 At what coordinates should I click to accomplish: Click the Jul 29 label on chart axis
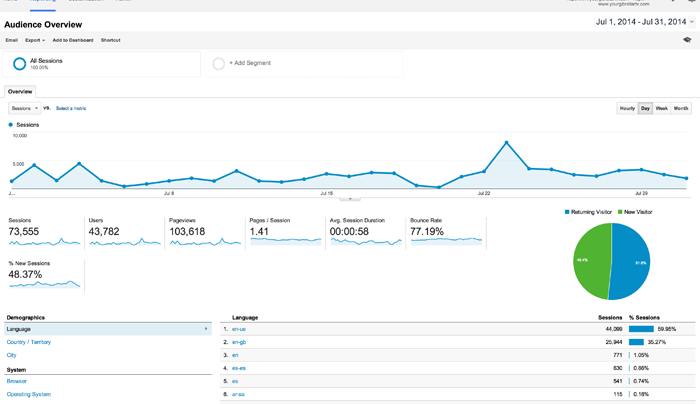[x=641, y=193]
